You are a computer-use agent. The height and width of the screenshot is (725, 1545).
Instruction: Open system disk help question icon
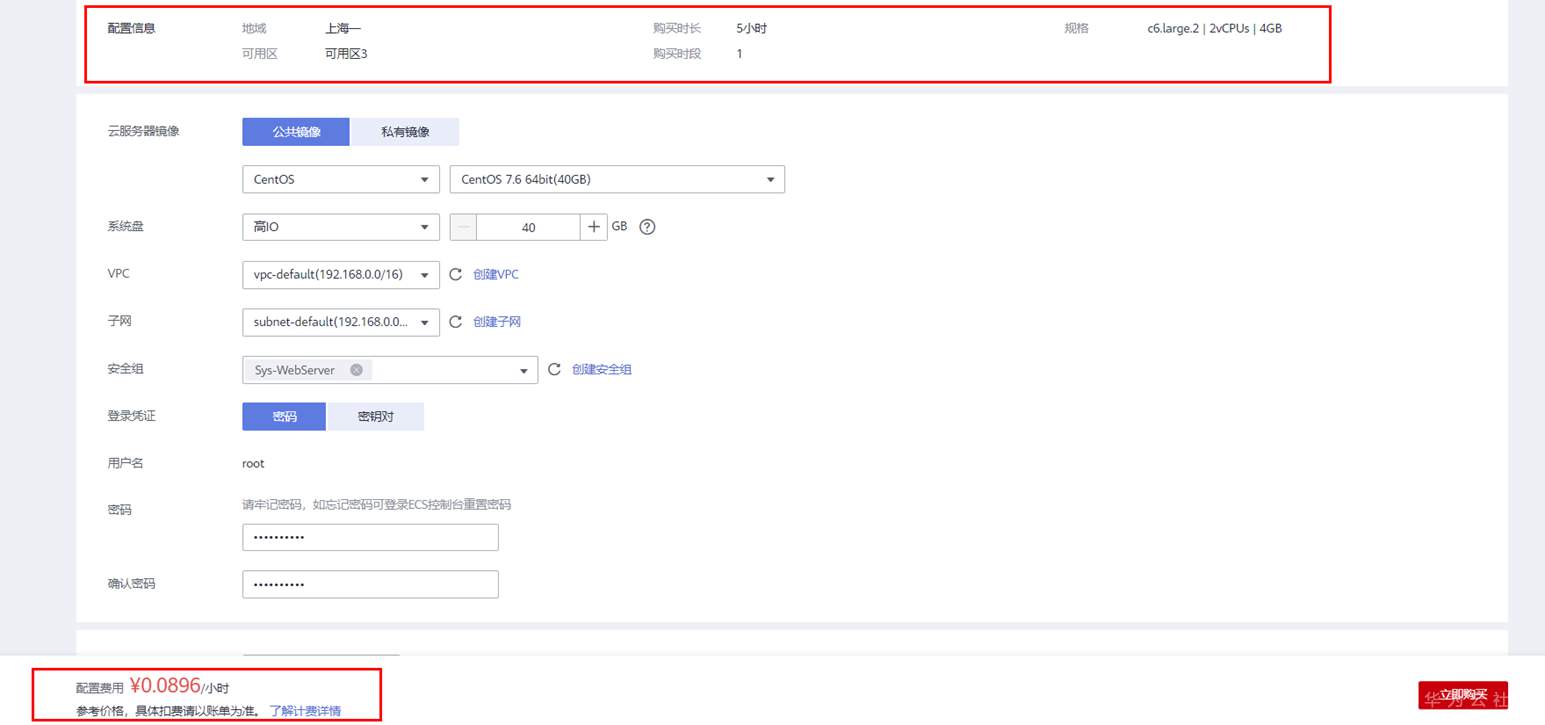pos(647,227)
